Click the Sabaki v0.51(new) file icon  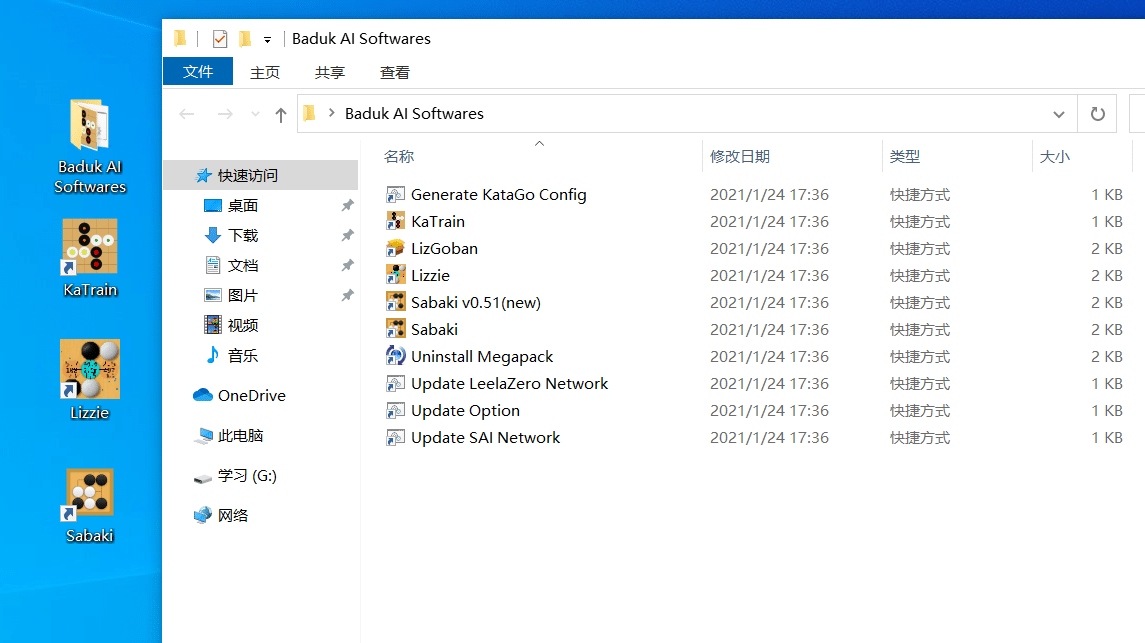pos(395,303)
